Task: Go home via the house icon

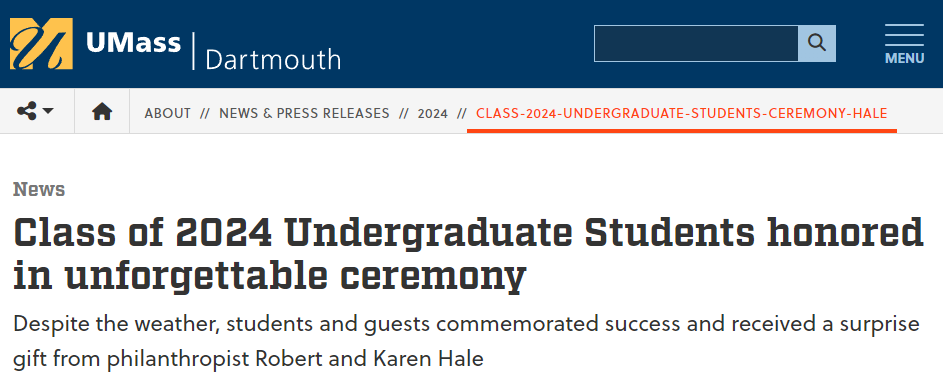Action: coord(102,111)
